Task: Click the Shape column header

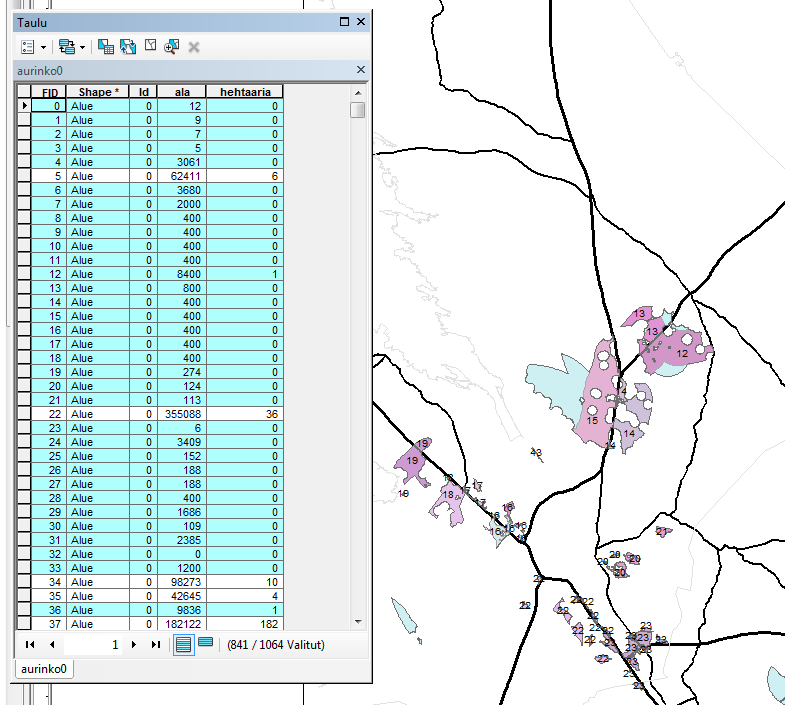Action: pyautogui.click(x=98, y=92)
